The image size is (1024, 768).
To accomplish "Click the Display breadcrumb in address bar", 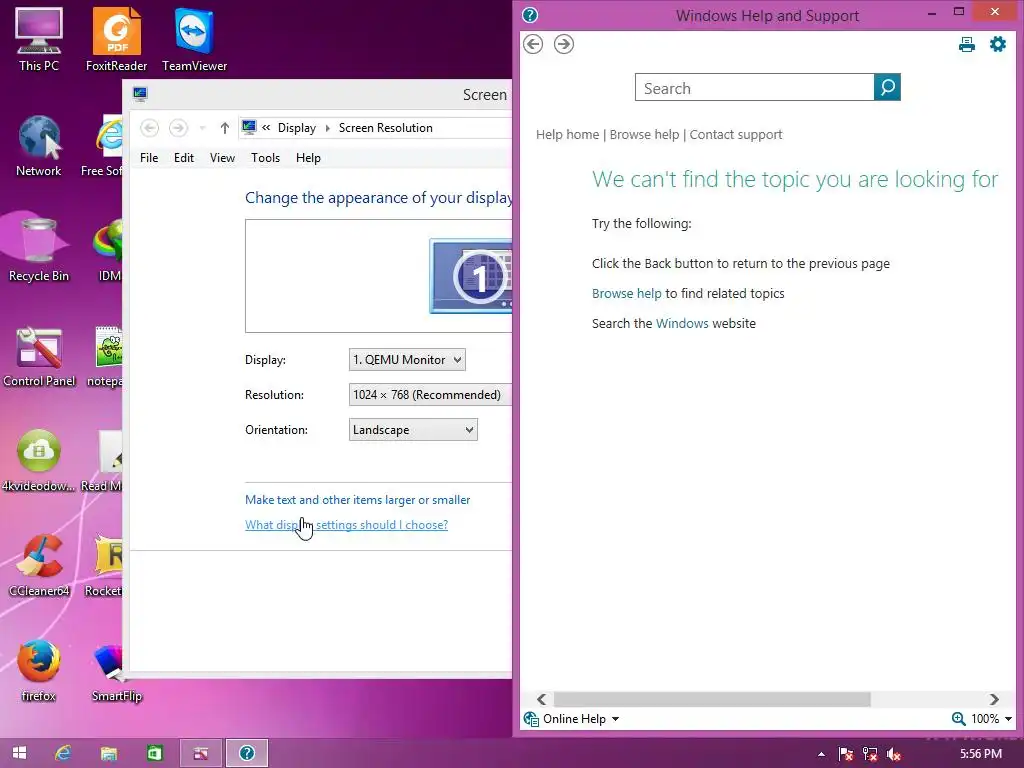I will [296, 128].
